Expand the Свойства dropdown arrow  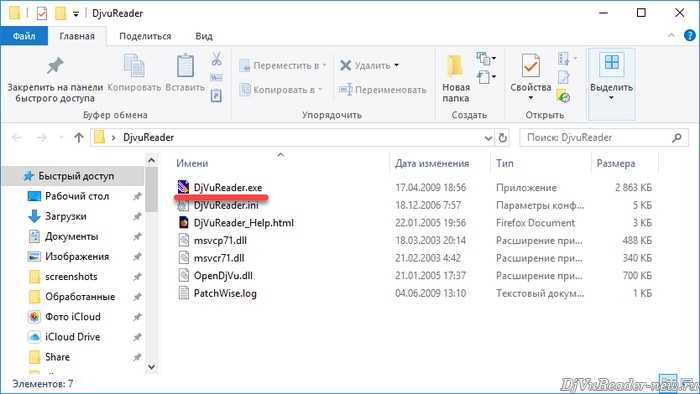tap(530, 98)
